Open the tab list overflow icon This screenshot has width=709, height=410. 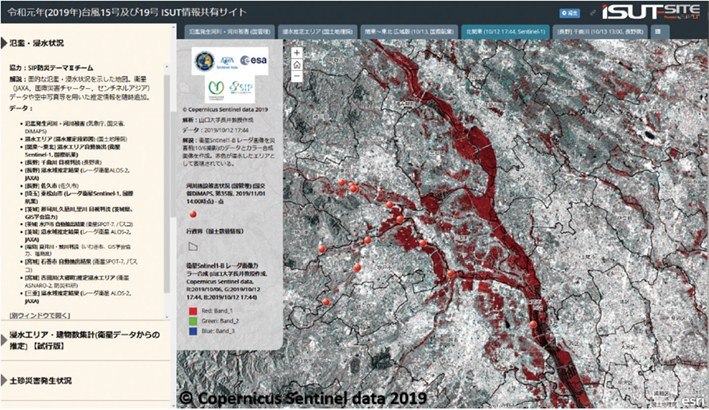(x=658, y=32)
